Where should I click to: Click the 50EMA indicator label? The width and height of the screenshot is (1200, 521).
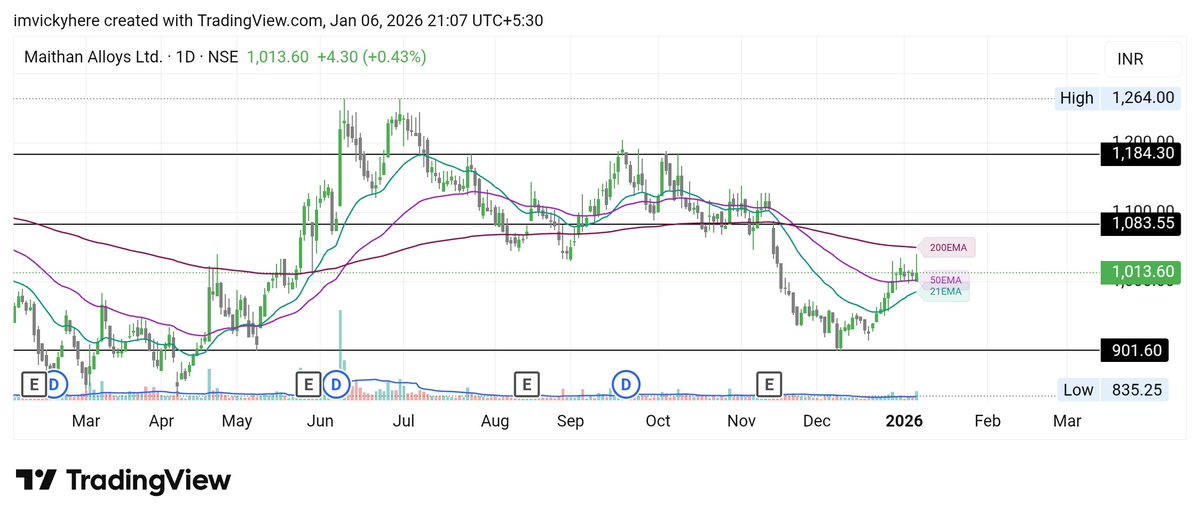pos(945,281)
